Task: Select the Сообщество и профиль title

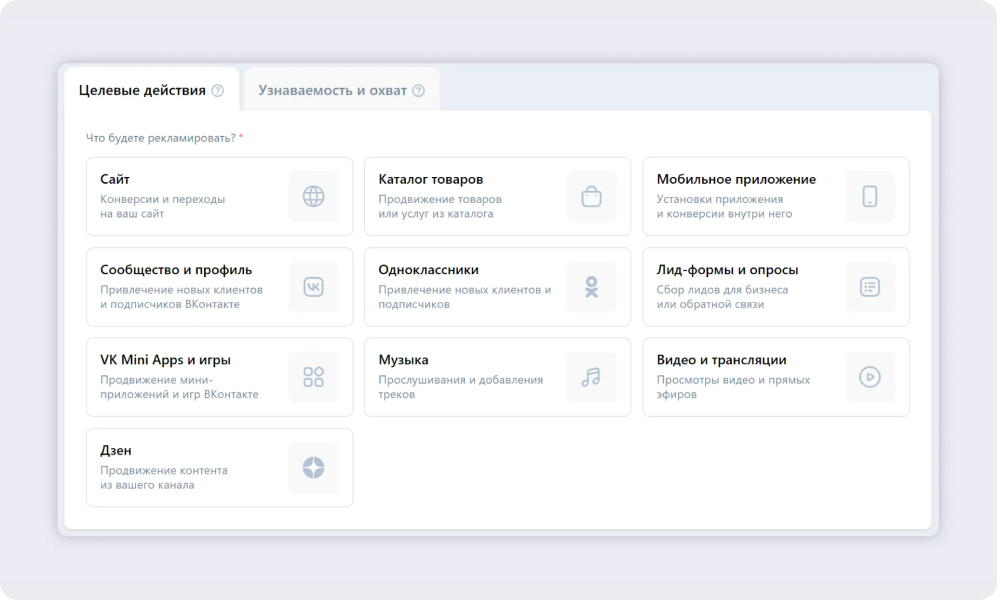Action: (176, 269)
